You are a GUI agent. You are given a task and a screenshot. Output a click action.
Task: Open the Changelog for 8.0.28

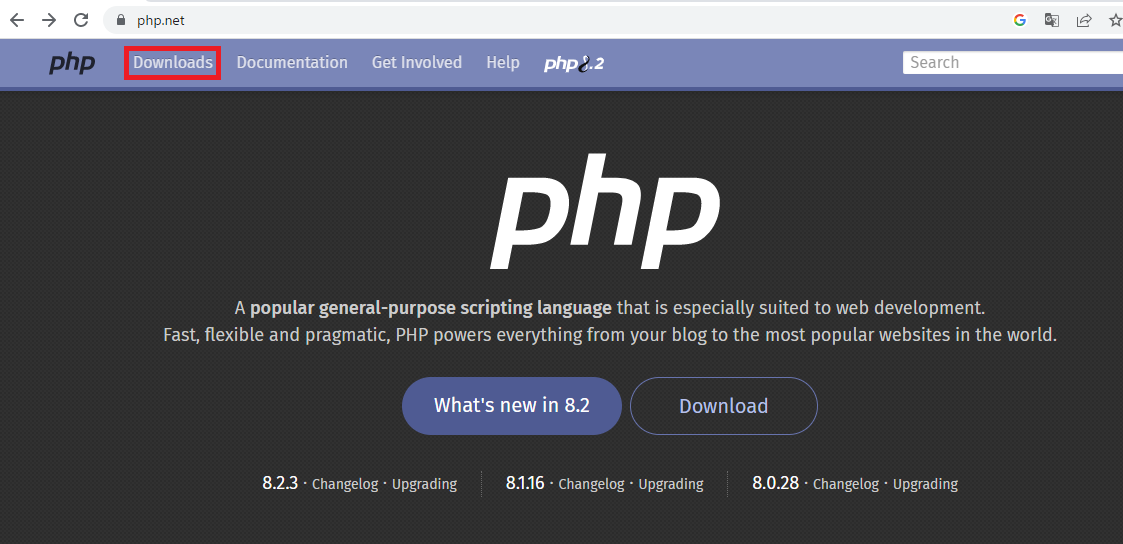coord(846,484)
